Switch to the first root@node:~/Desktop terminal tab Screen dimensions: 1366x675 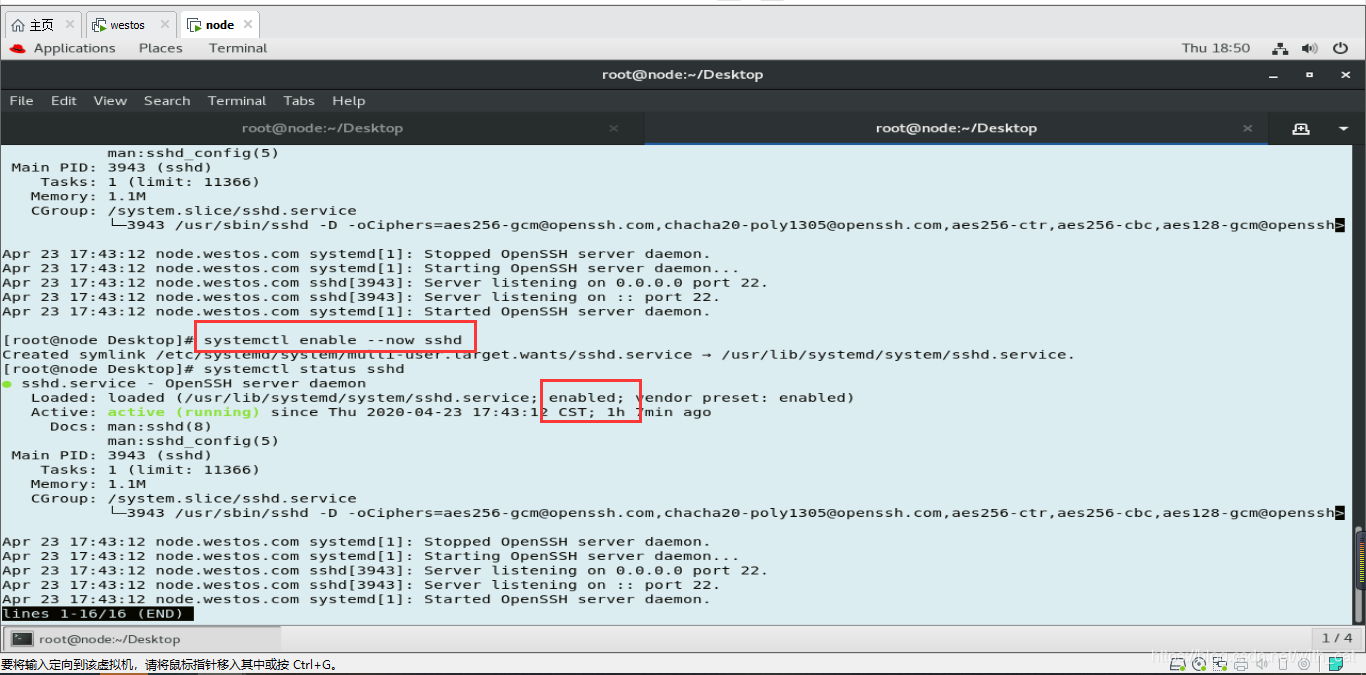pyautogui.click(x=322, y=128)
